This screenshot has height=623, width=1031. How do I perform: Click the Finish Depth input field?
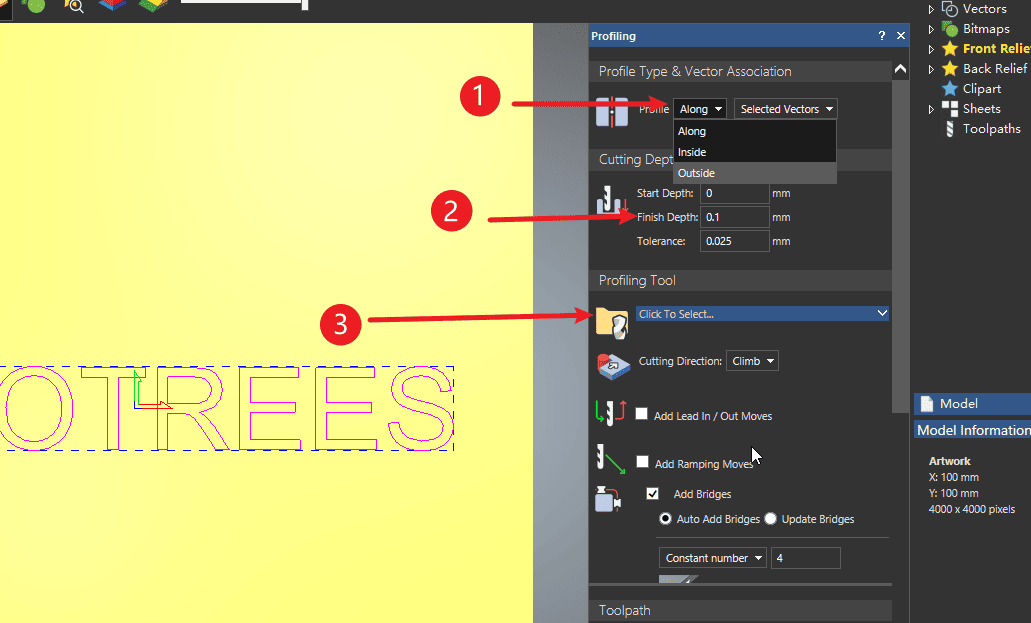click(x=734, y=217)
